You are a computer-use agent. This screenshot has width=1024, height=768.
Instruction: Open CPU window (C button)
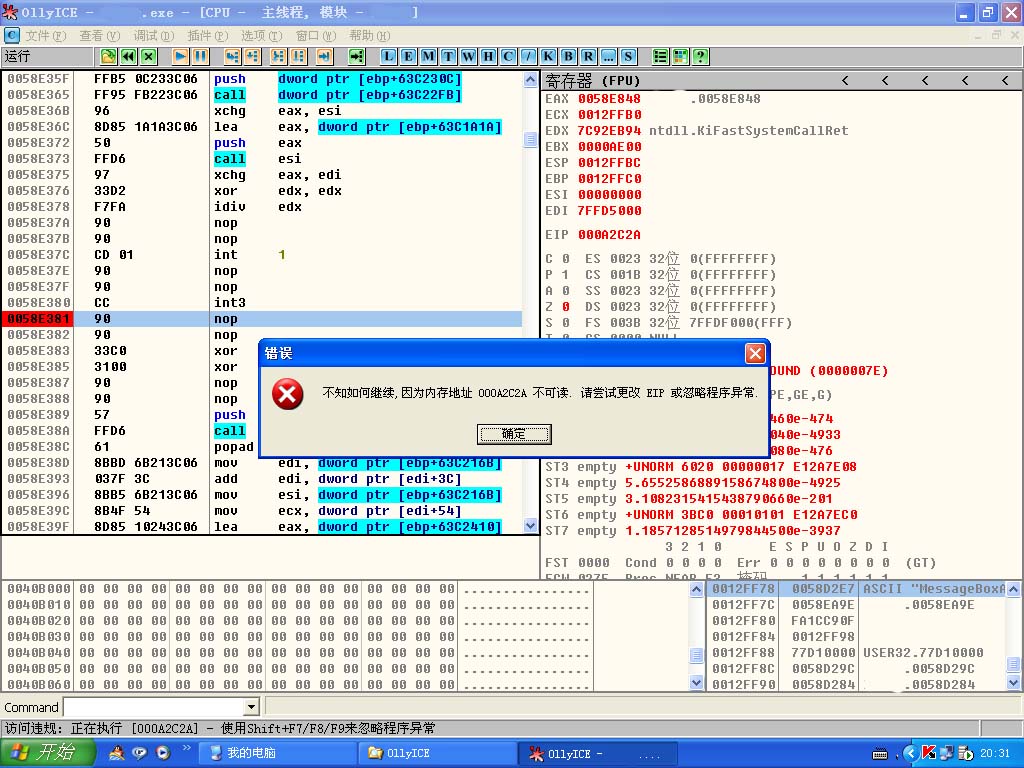[x=509, y=57]
